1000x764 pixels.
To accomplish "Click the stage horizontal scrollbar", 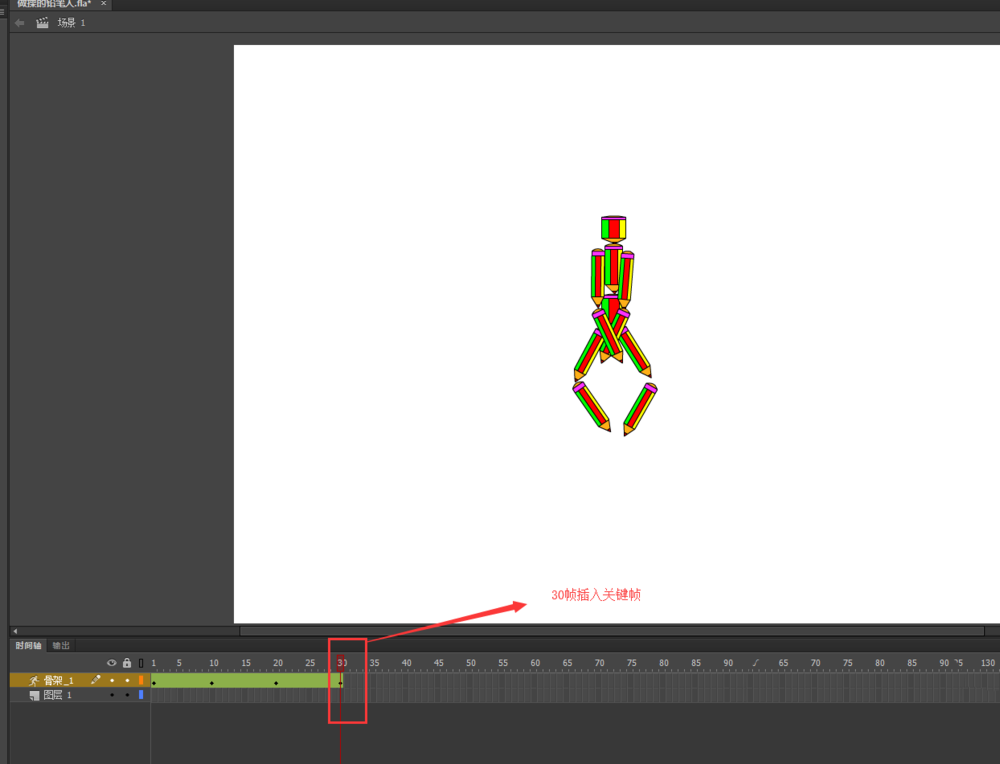I will 612,631.
